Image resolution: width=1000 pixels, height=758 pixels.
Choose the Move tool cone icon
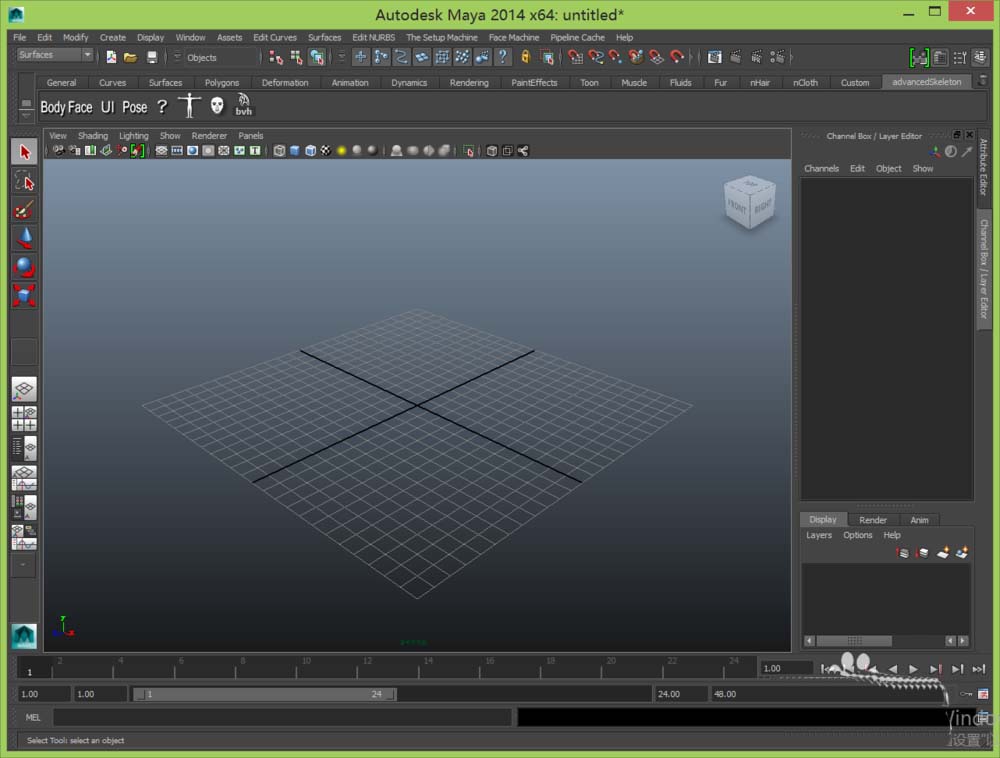[24, 238]
